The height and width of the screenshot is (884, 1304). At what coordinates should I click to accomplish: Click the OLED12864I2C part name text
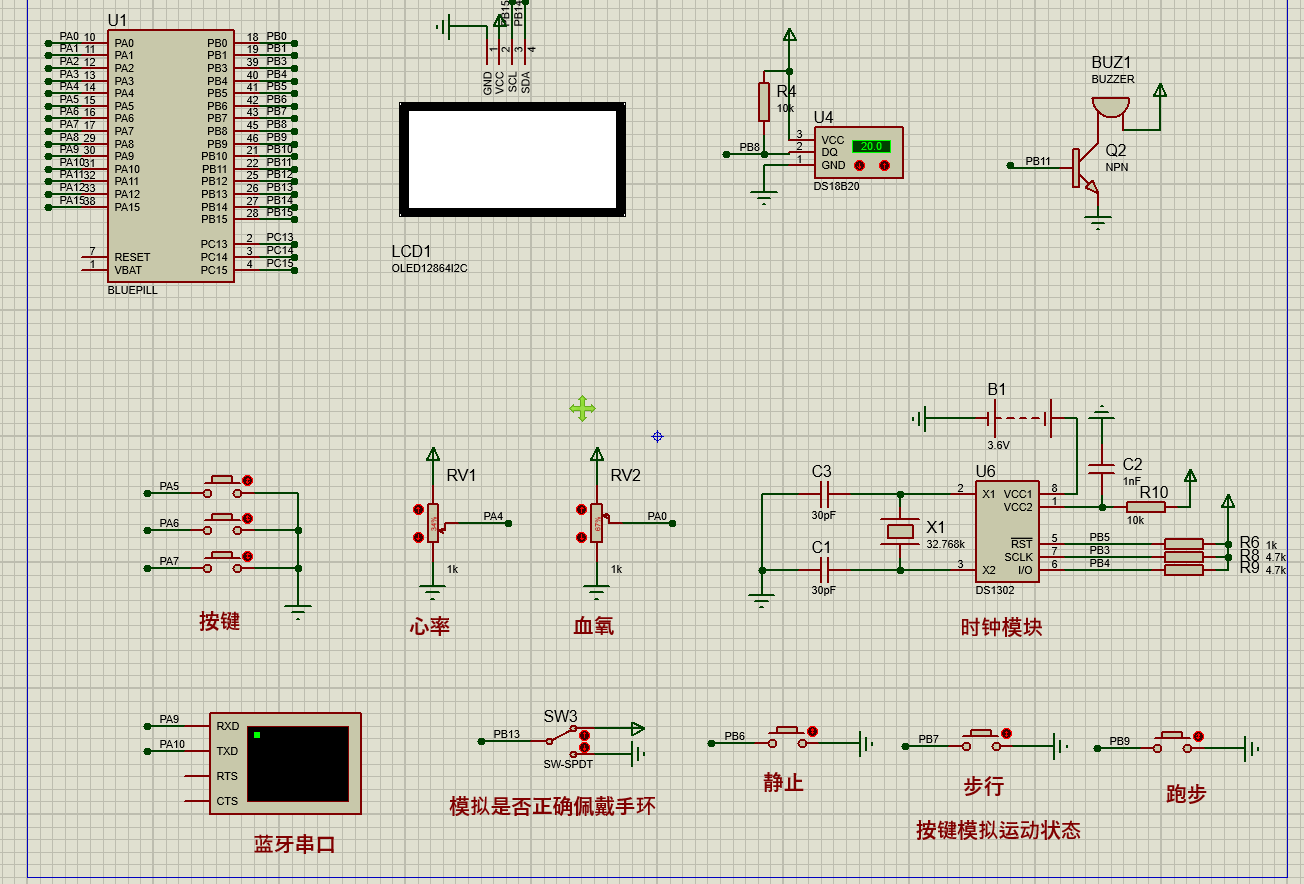coord(429,268)
